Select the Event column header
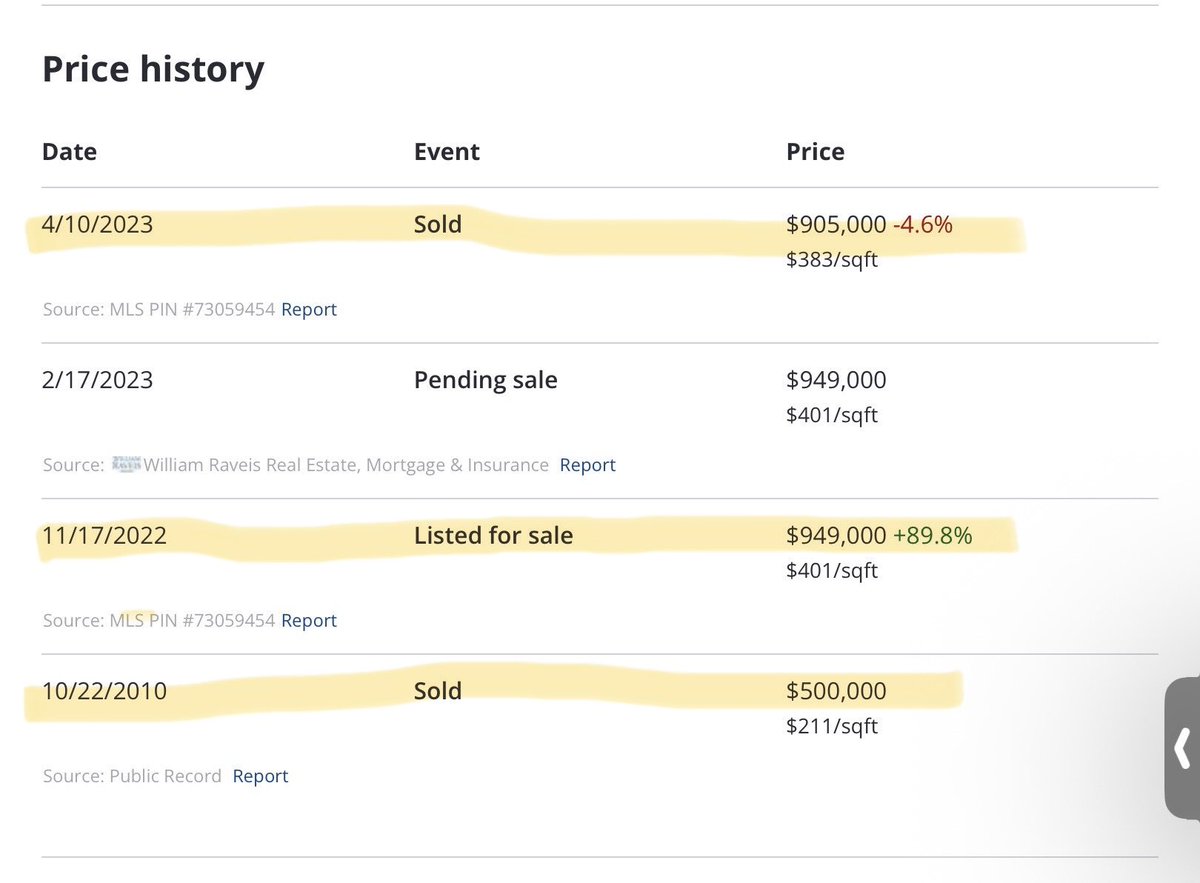This screenshot has height=883, width=1200. [446, 152]
